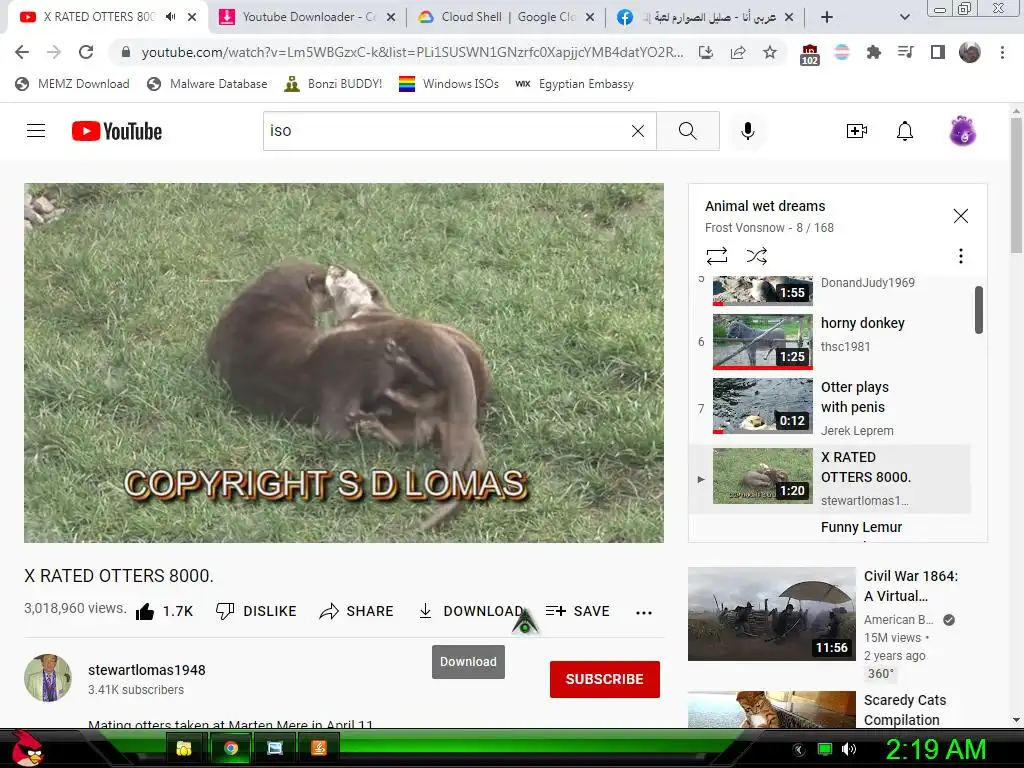This screenshot has width=1024, height=768.
Task: Click the share page icon in address bar
Action: [x=738, y=52]
